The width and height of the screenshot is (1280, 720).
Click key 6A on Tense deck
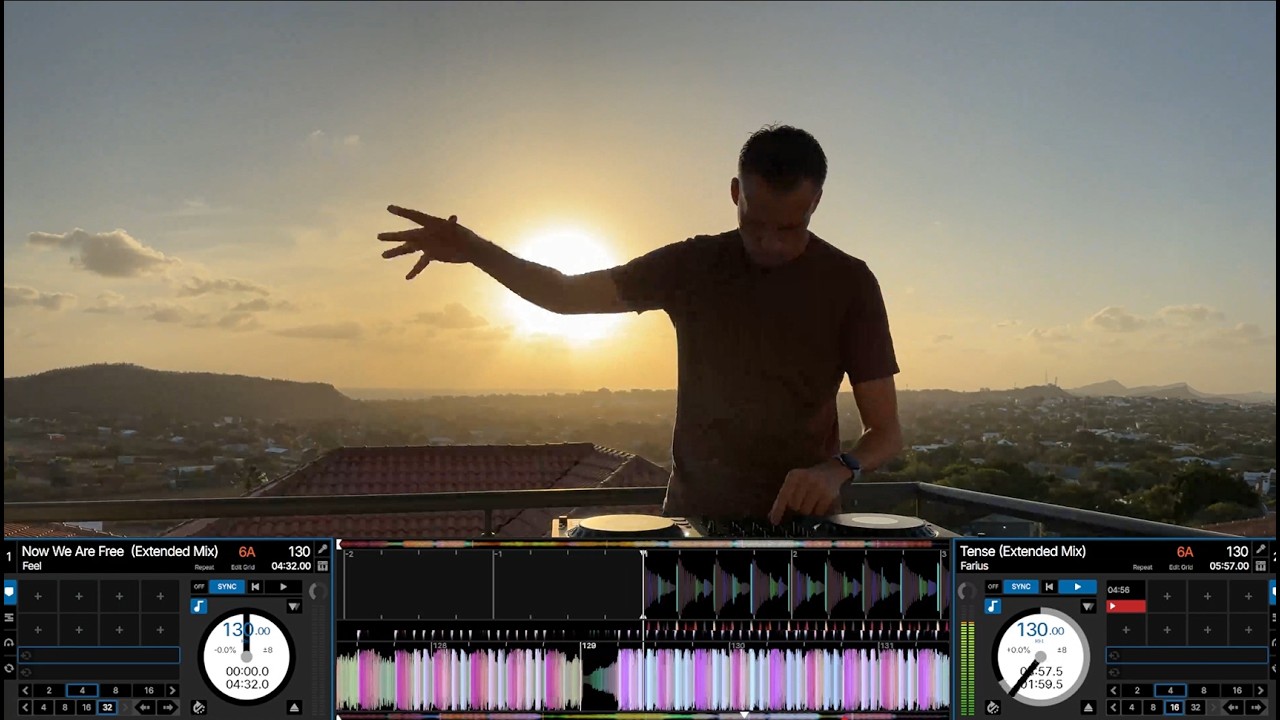(x=1185, y=552)
